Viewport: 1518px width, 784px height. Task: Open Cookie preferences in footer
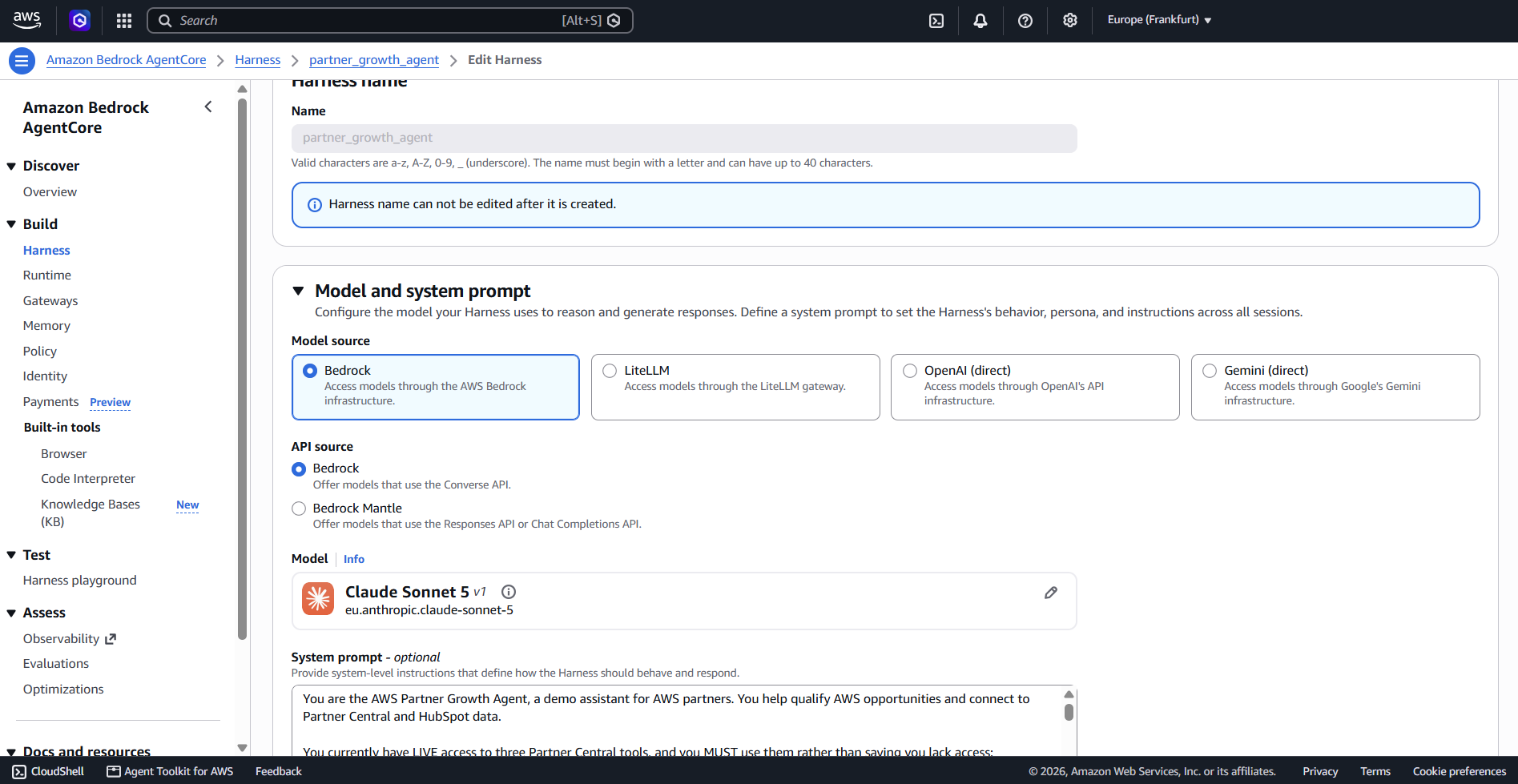tap(1460, 771)
